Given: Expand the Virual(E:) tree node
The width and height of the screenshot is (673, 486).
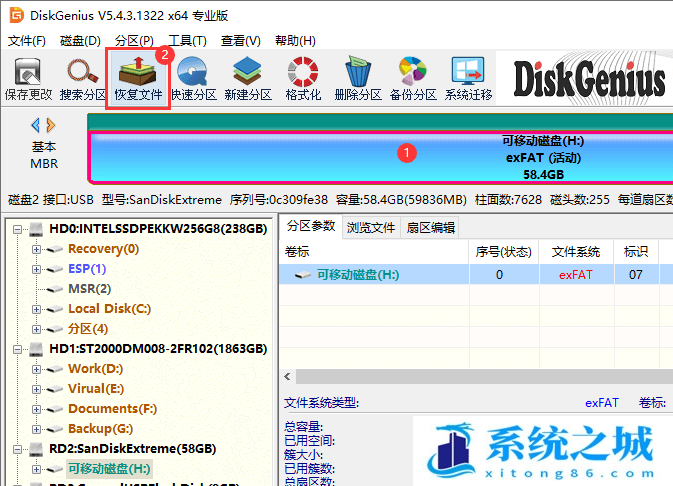Looking at the screenshot, I should [36, 389].
